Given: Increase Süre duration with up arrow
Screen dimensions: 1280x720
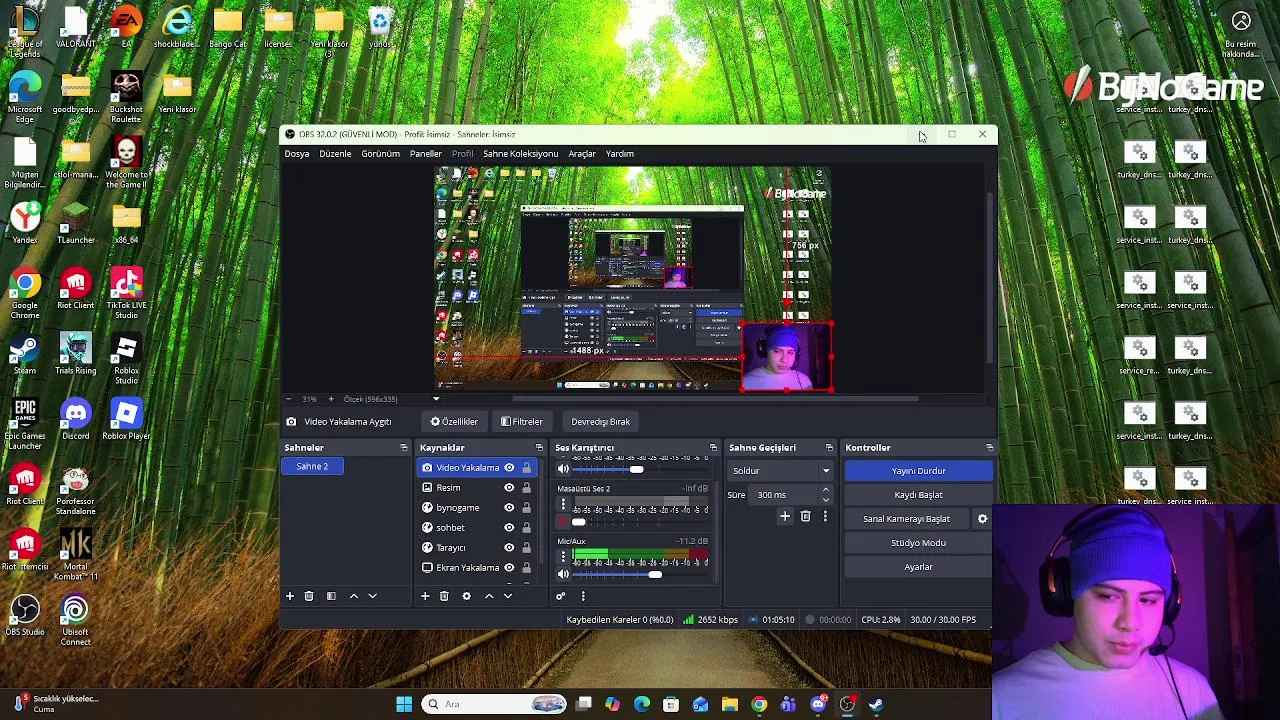Looking at the screenshot, I should click(825, 490).
